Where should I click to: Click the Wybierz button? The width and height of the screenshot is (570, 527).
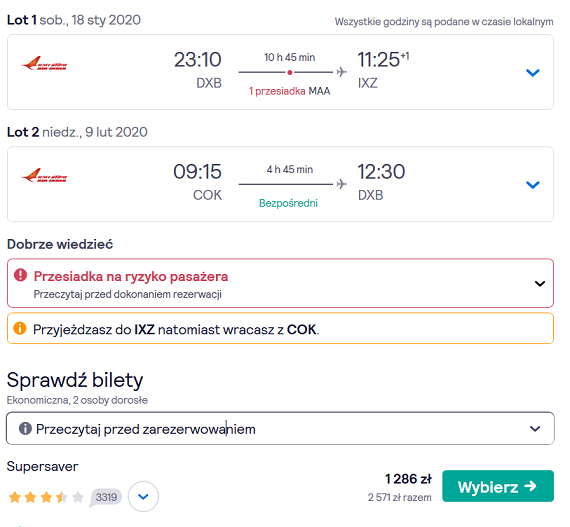point(498,486)
